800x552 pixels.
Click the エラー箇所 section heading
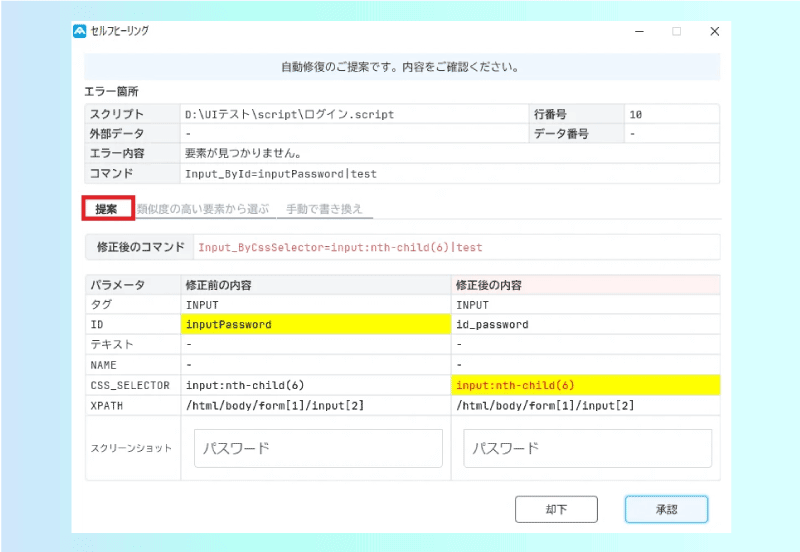tap(111, 91)
